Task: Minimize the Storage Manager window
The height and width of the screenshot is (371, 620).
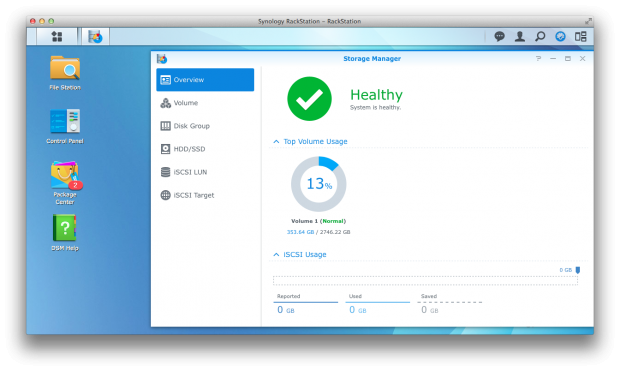Action: (553, 59)
